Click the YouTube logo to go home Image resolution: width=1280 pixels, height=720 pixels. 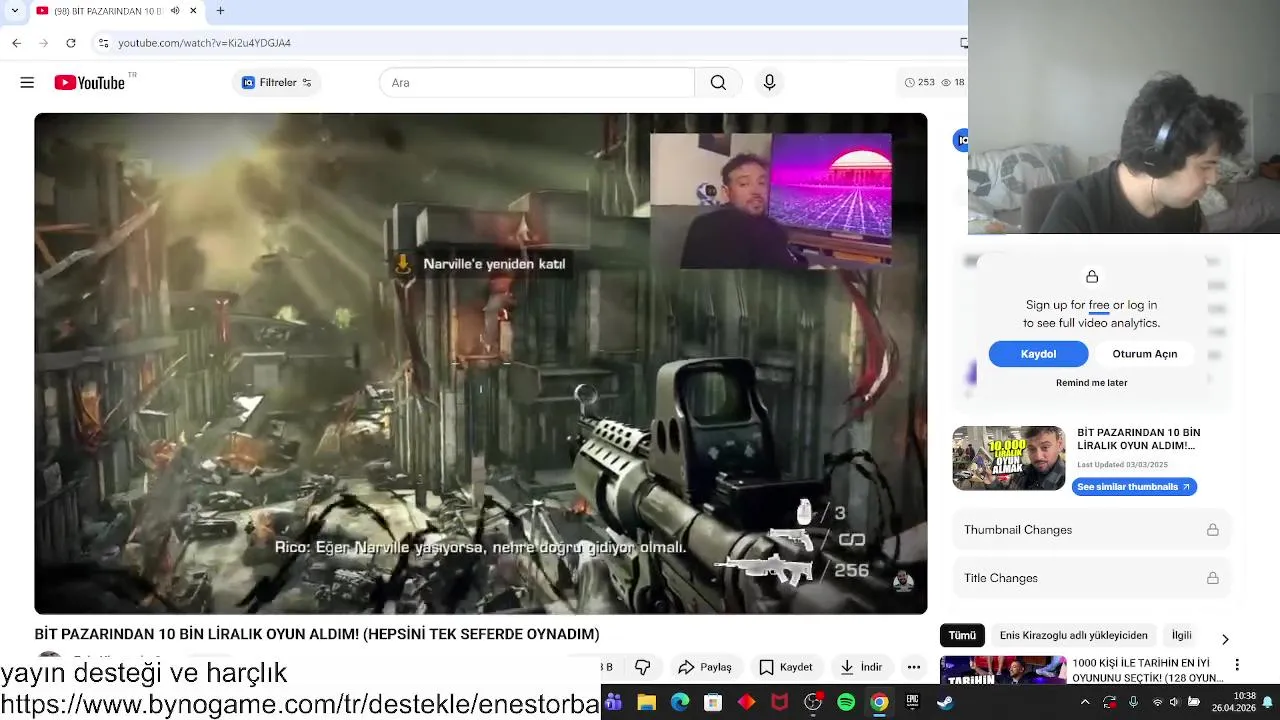point(89,83)
